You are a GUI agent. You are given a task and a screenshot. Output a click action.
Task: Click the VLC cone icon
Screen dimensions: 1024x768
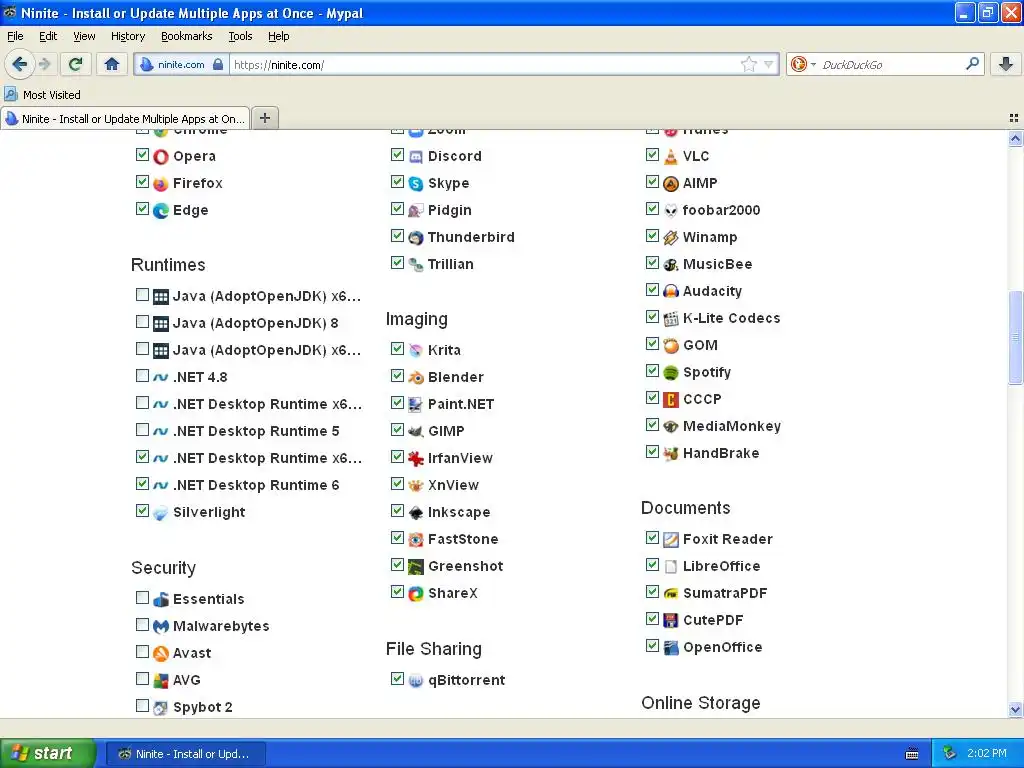coord(671,157)
